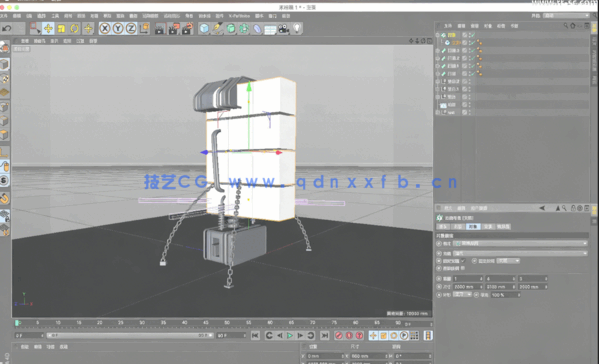This screenshot has height=364, width=599.
Task: Toggle the Render Instances checkbox
Action: [x=463, y=268]
